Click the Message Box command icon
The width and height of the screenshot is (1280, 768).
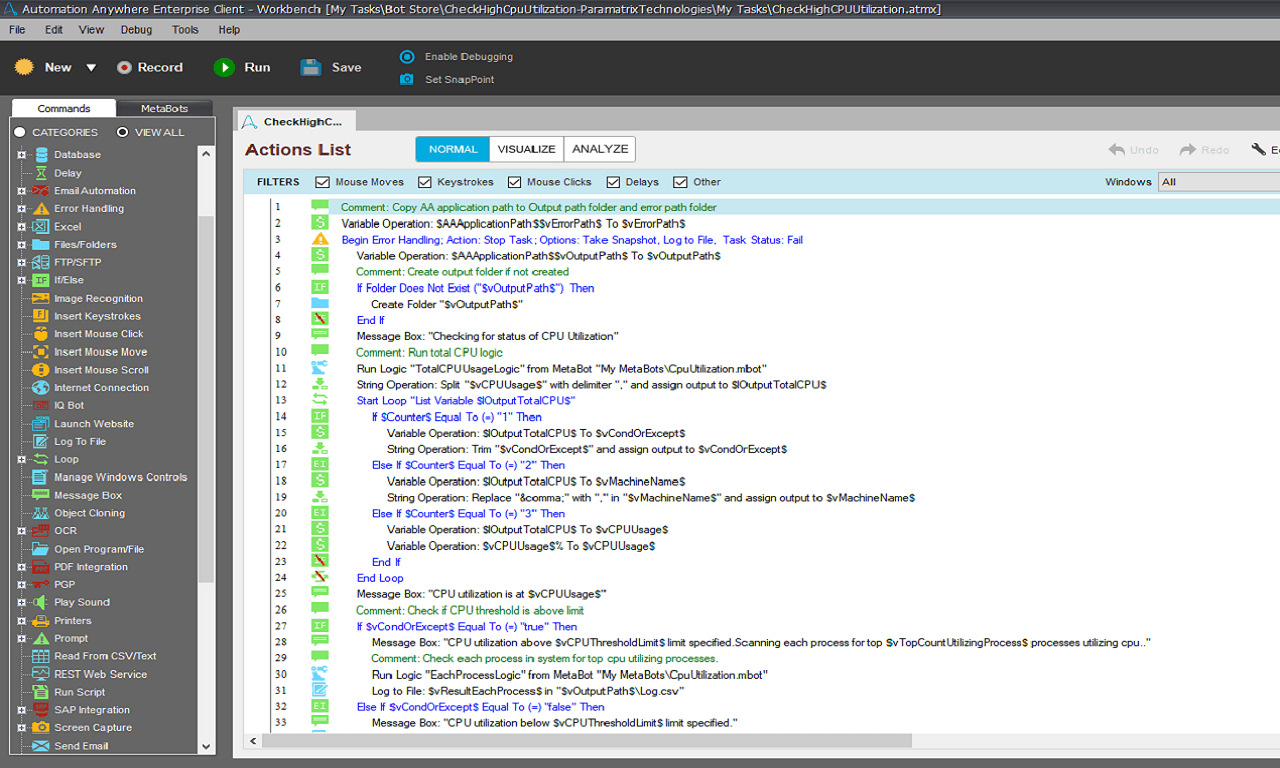(x=41, y=495)
